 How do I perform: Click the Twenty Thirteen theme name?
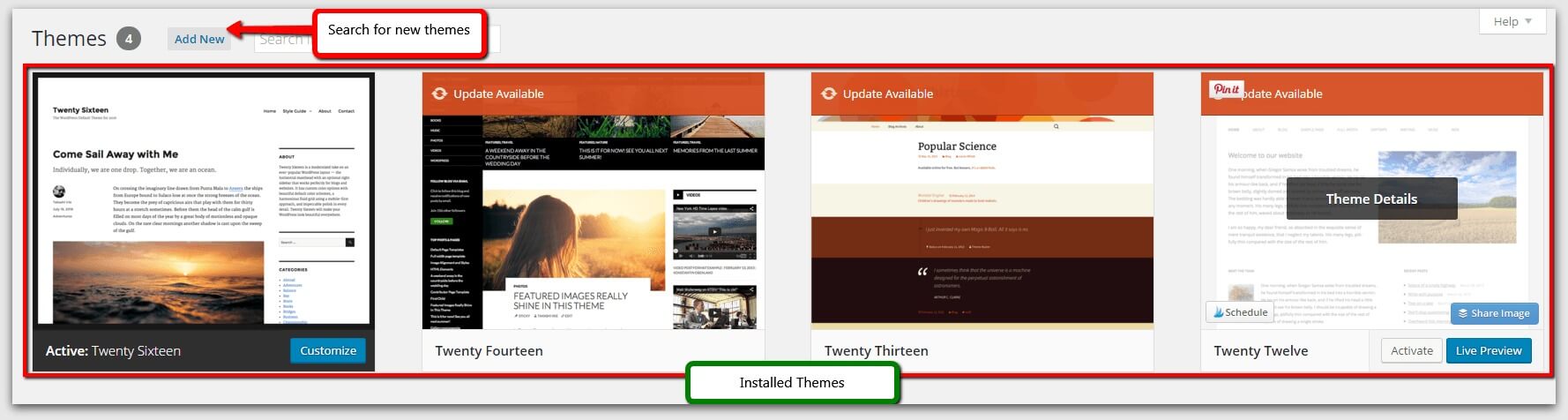(876, 351)
